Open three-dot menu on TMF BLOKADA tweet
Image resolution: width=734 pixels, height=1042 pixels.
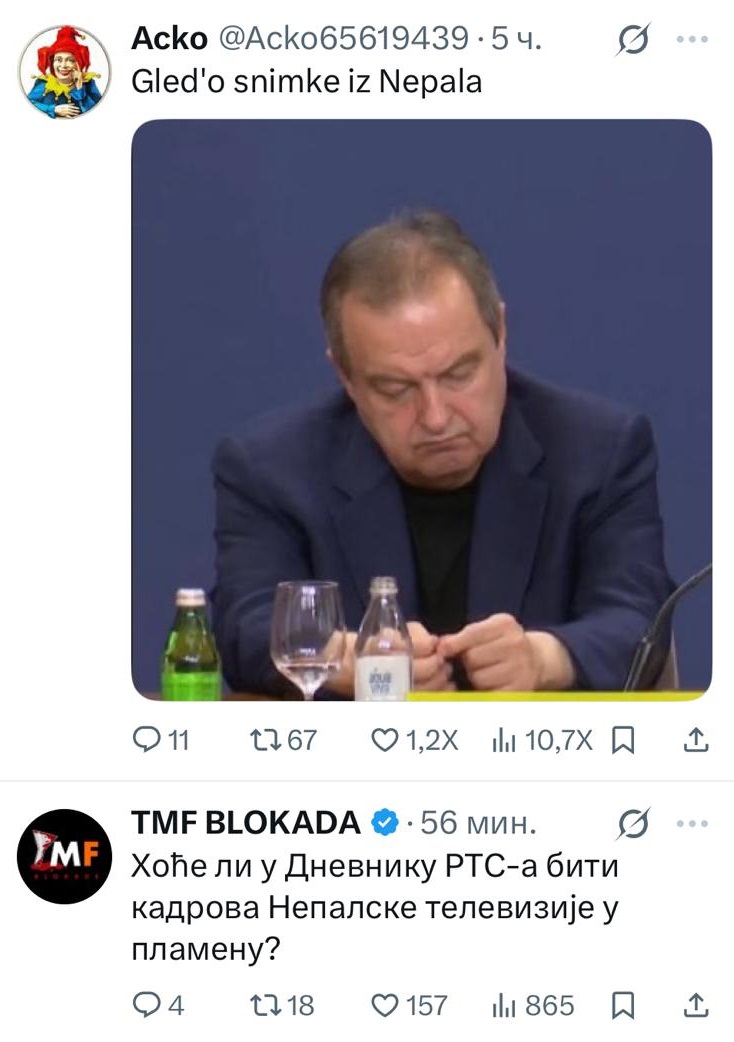(692, 824)
